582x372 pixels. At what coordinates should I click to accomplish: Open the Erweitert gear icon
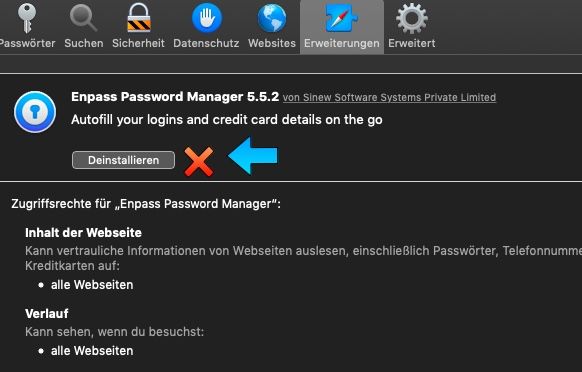412,18
